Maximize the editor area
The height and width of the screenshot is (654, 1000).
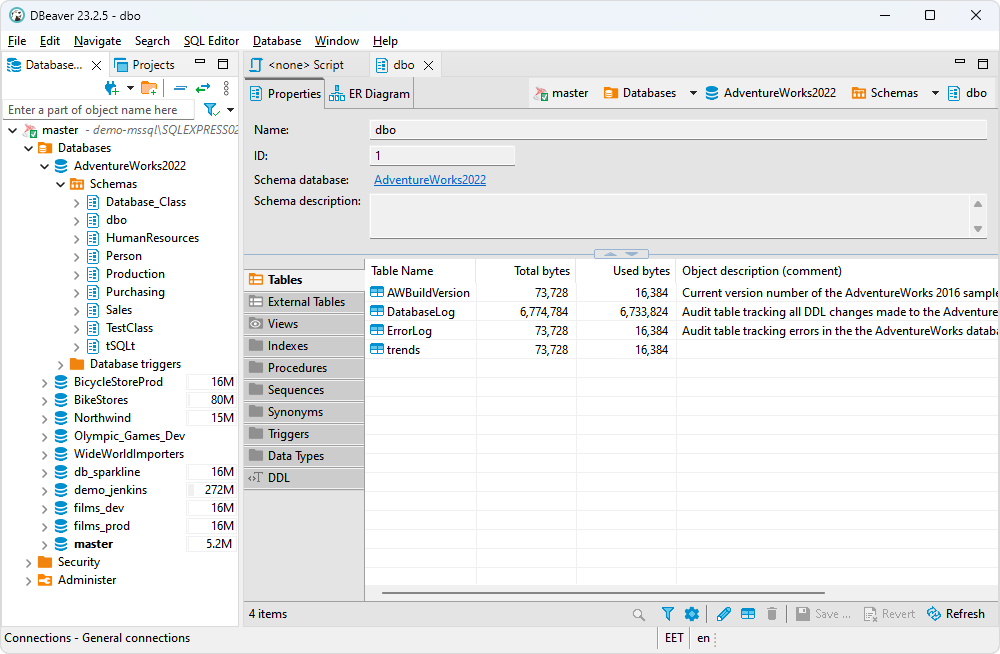point(983,64)
